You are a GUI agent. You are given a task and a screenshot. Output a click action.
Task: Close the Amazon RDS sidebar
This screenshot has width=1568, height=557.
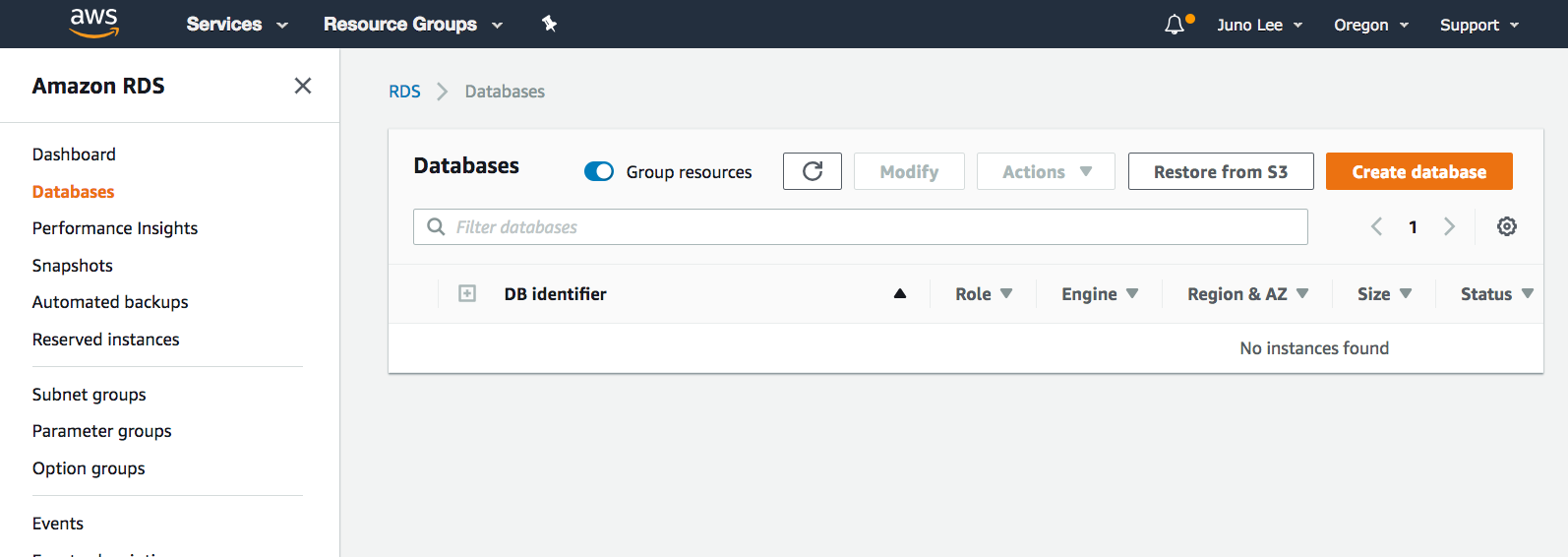tap(303, 86)
